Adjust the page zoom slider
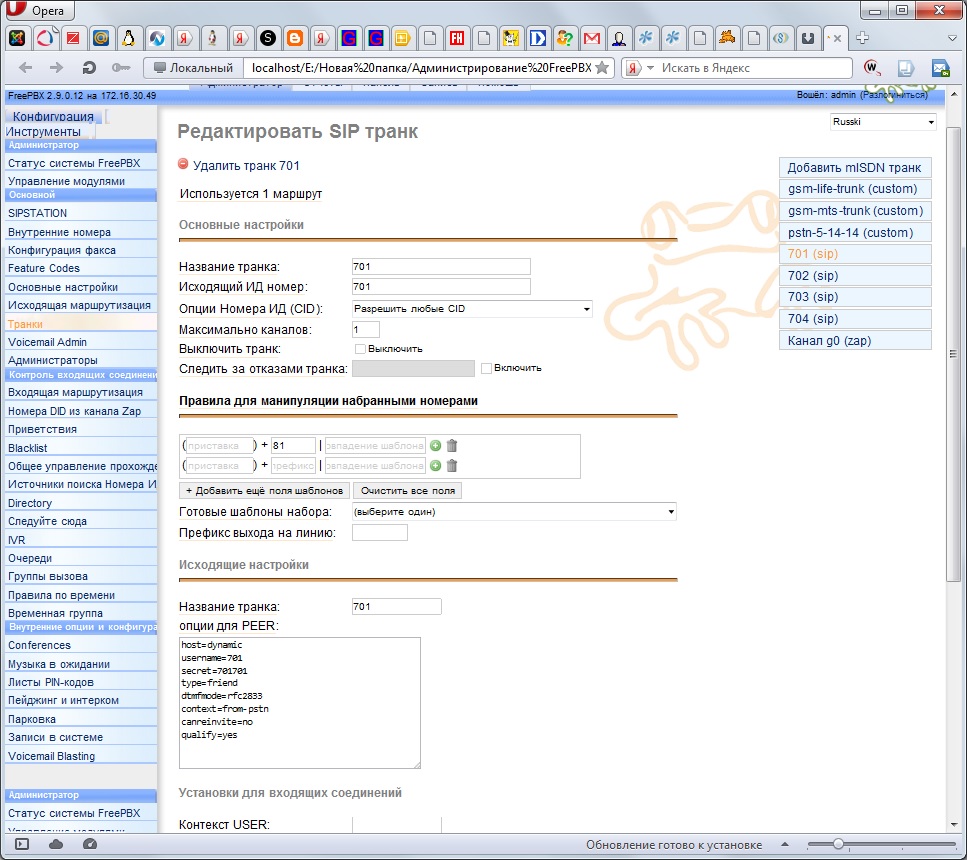The width and height of the screenshot is (967, 860). click(838, 845)
